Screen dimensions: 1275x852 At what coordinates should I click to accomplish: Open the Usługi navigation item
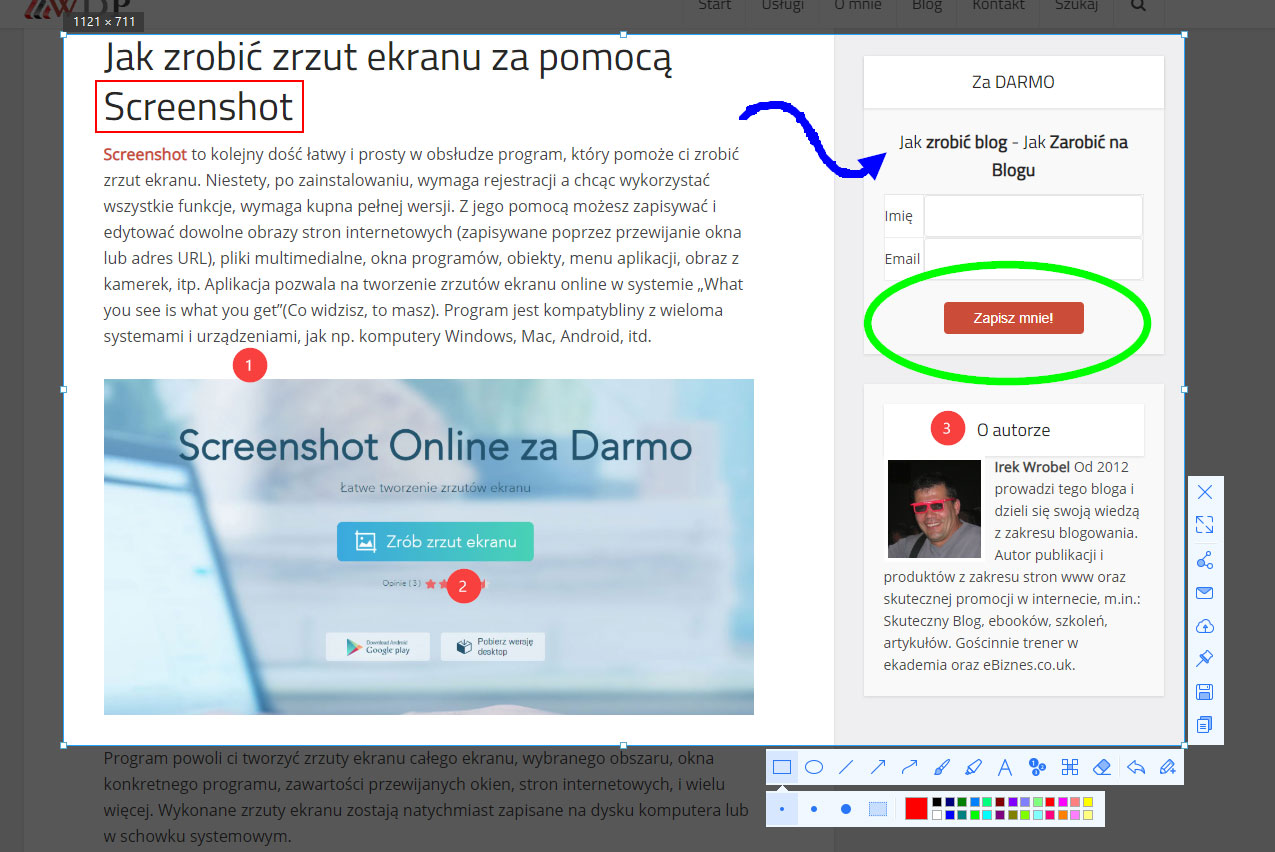(x=782, y=5)
